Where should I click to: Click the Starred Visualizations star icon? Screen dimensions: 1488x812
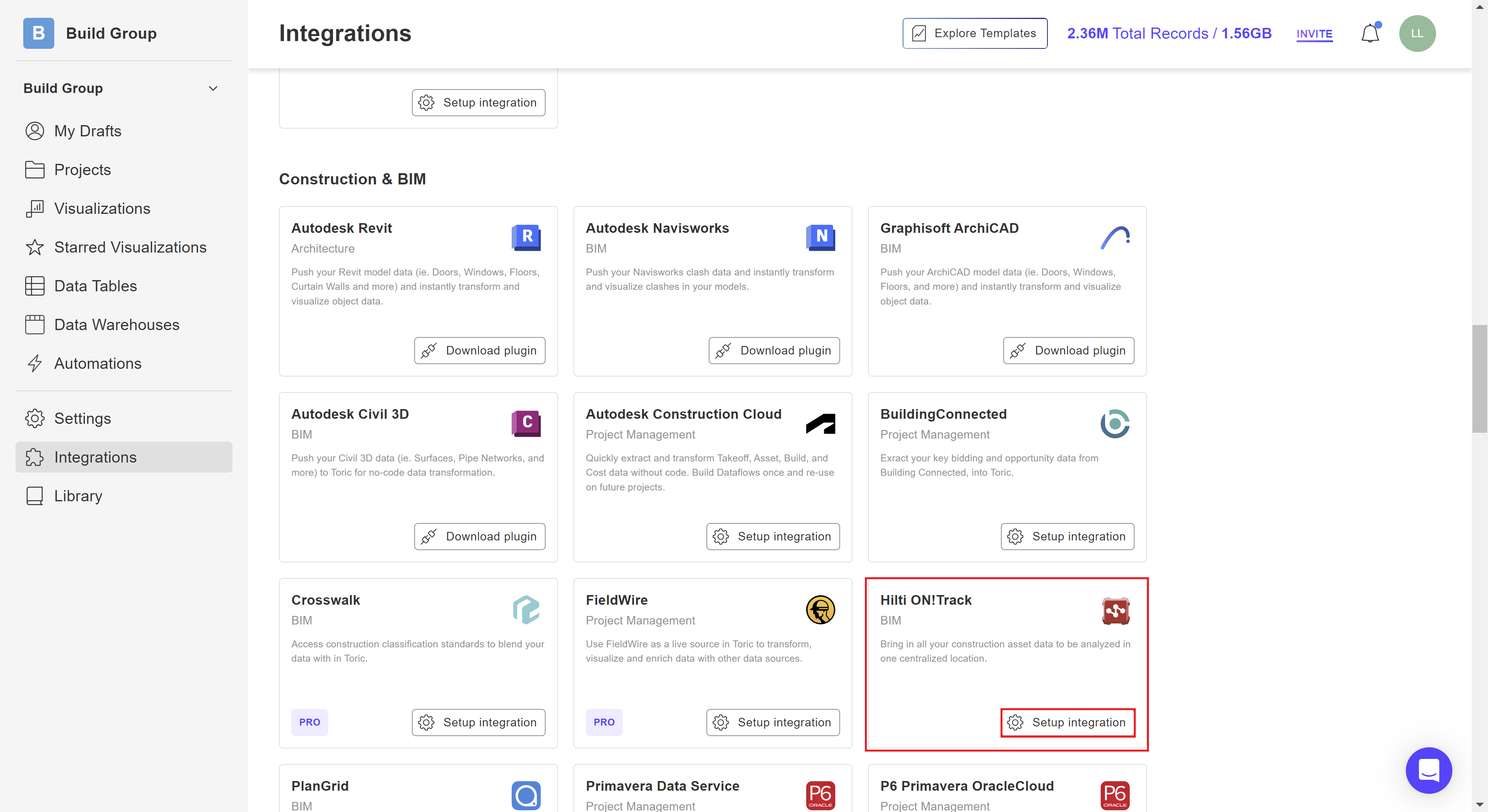coord(34,247)
